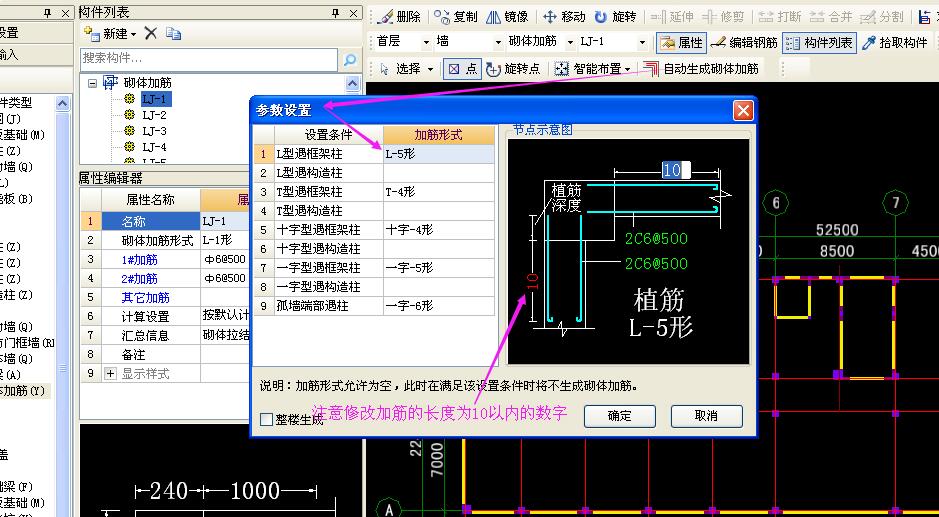
Task: Click the 一字-5形 reinforcement cell
Action: point(439,268)
